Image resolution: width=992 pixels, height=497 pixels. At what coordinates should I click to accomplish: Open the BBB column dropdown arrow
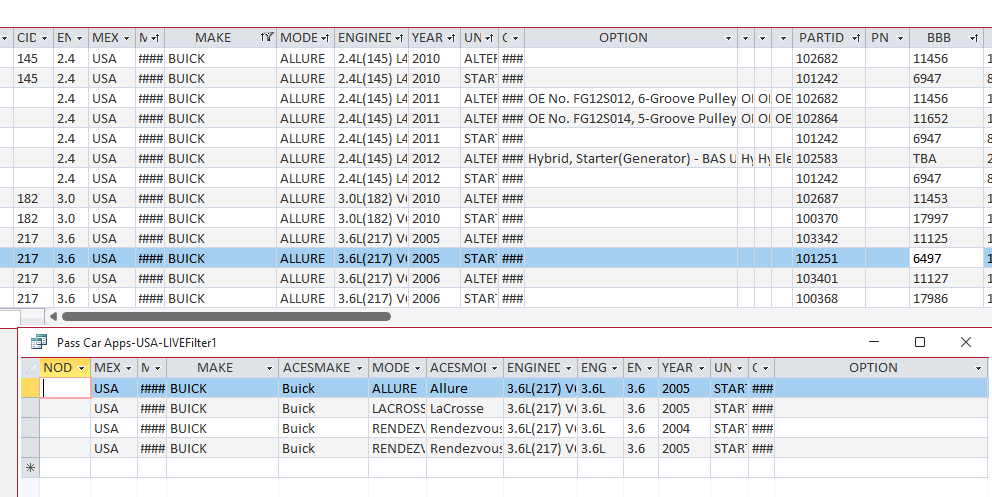coord(974,38)
